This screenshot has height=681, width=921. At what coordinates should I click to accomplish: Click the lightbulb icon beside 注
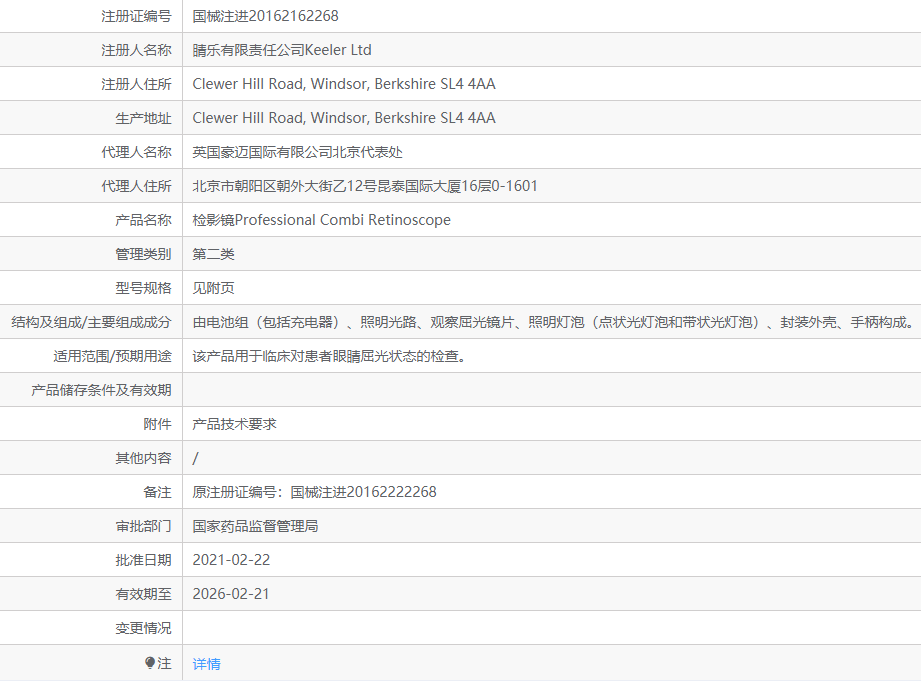click(x=150, y=663)
